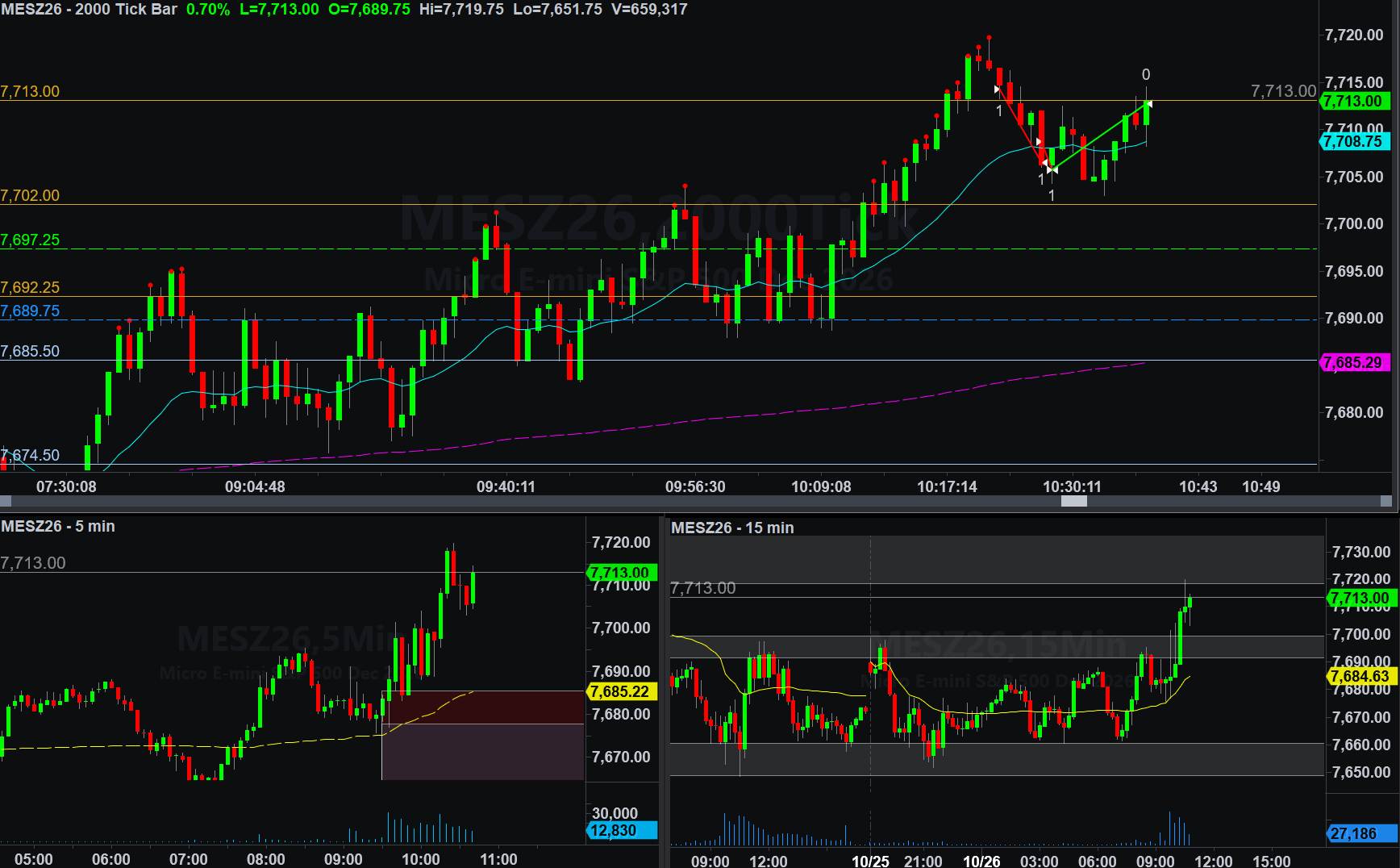Screen dimensions: 1400x868
Task: Click the yellow 7,685.22 price tag on 5 min chart
Action: 622,691
